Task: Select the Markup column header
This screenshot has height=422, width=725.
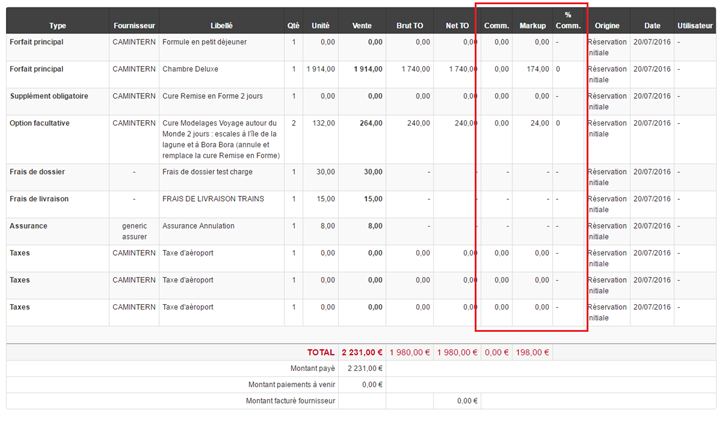Action: point(533,25)
